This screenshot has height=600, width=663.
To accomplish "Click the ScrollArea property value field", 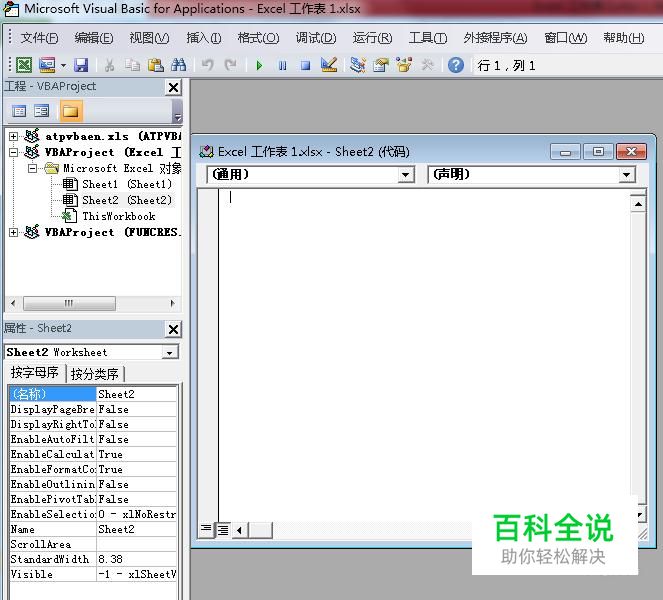I will pyautogui.click(x=137, y=544).
